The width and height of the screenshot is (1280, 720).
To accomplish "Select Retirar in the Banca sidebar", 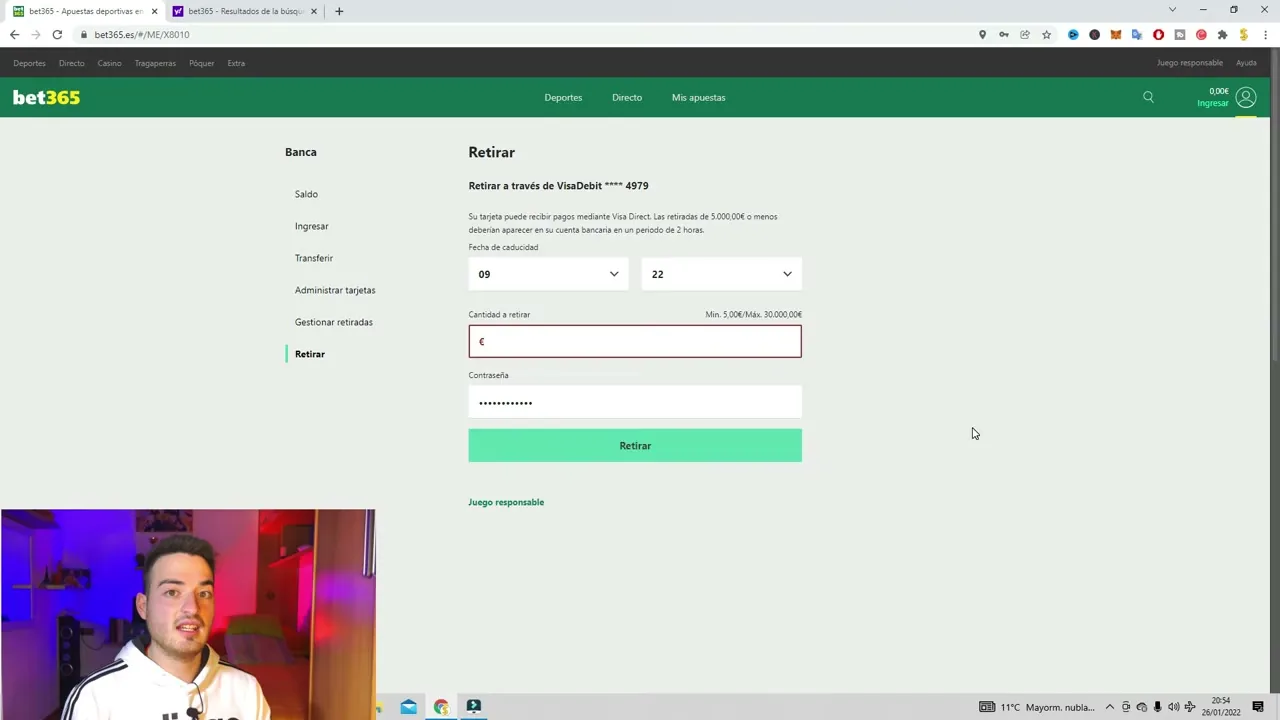I will click(309, 354).
